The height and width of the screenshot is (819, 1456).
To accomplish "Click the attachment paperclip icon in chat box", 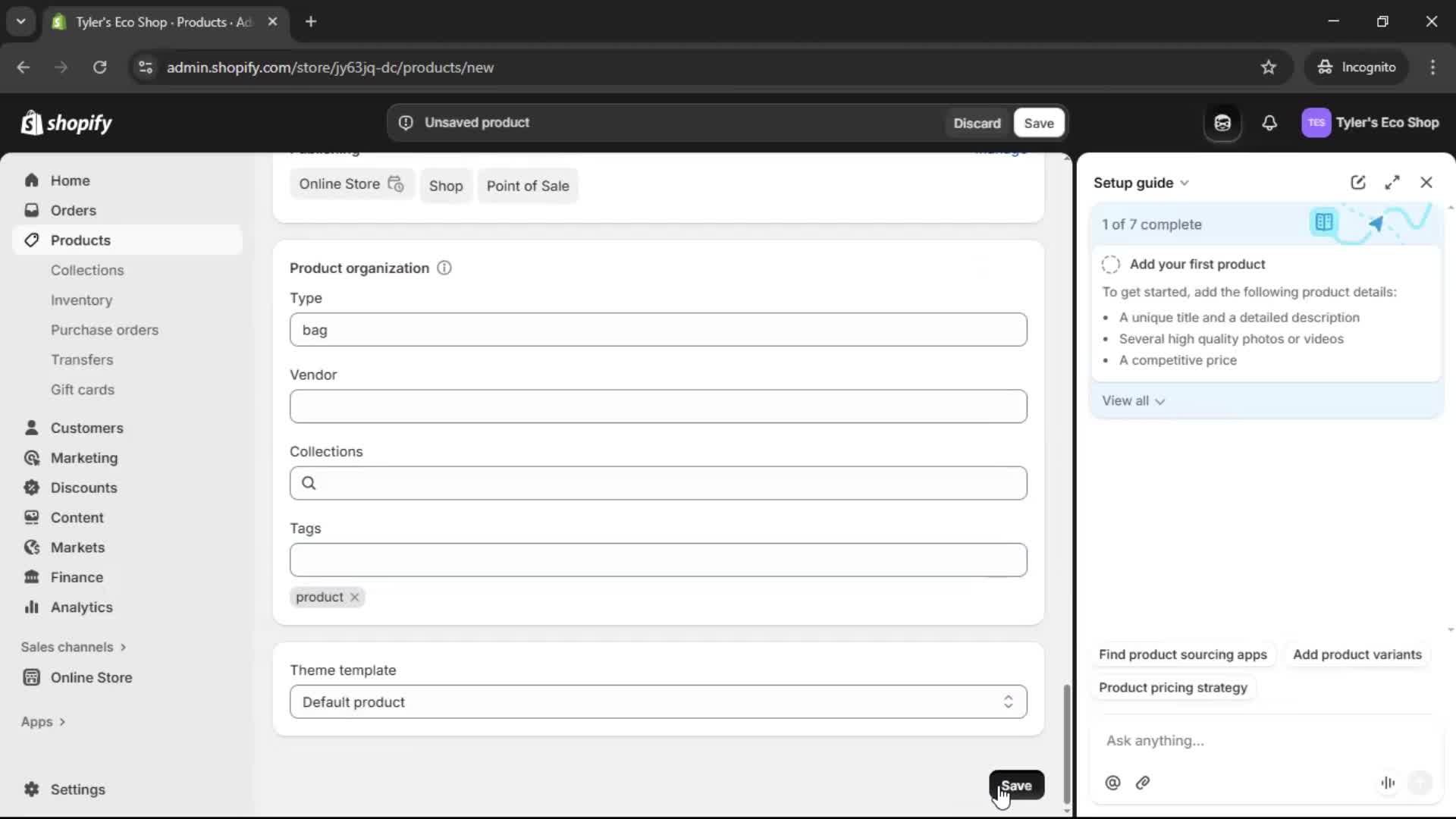I will tap(1144, 783).
